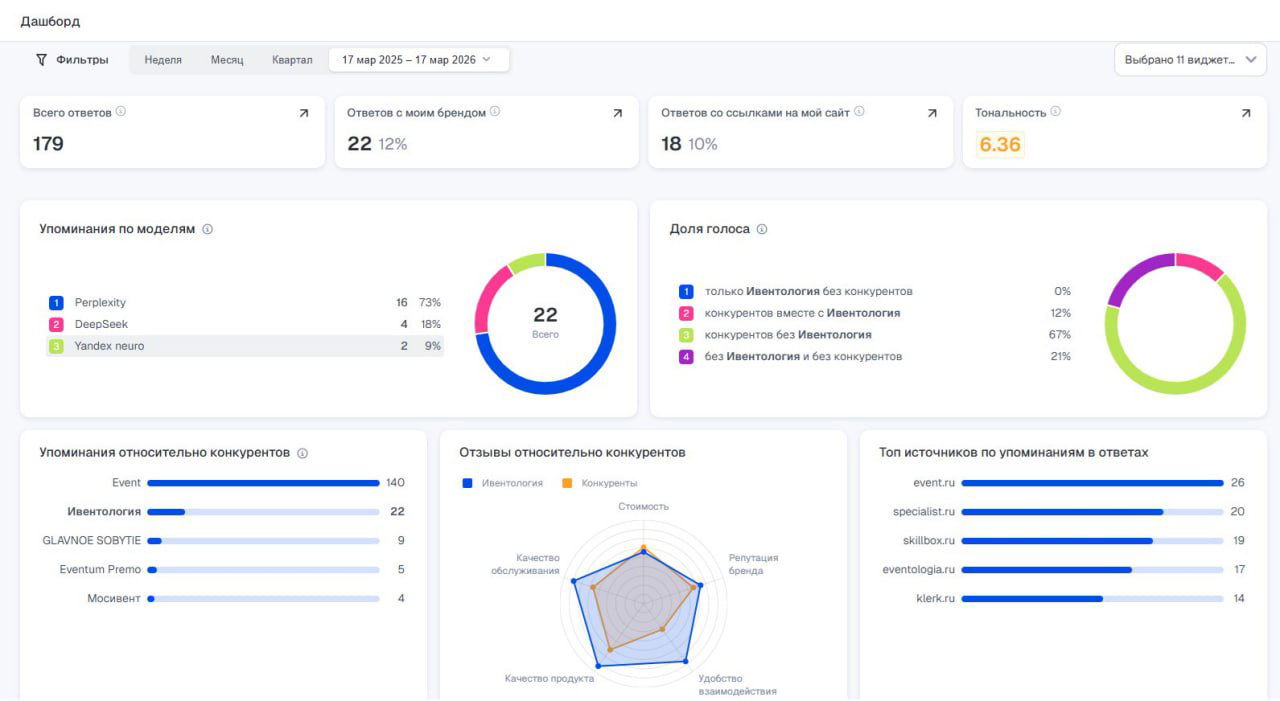Click info icon beside Доля голоса
1280x701 pixels.
762,229
